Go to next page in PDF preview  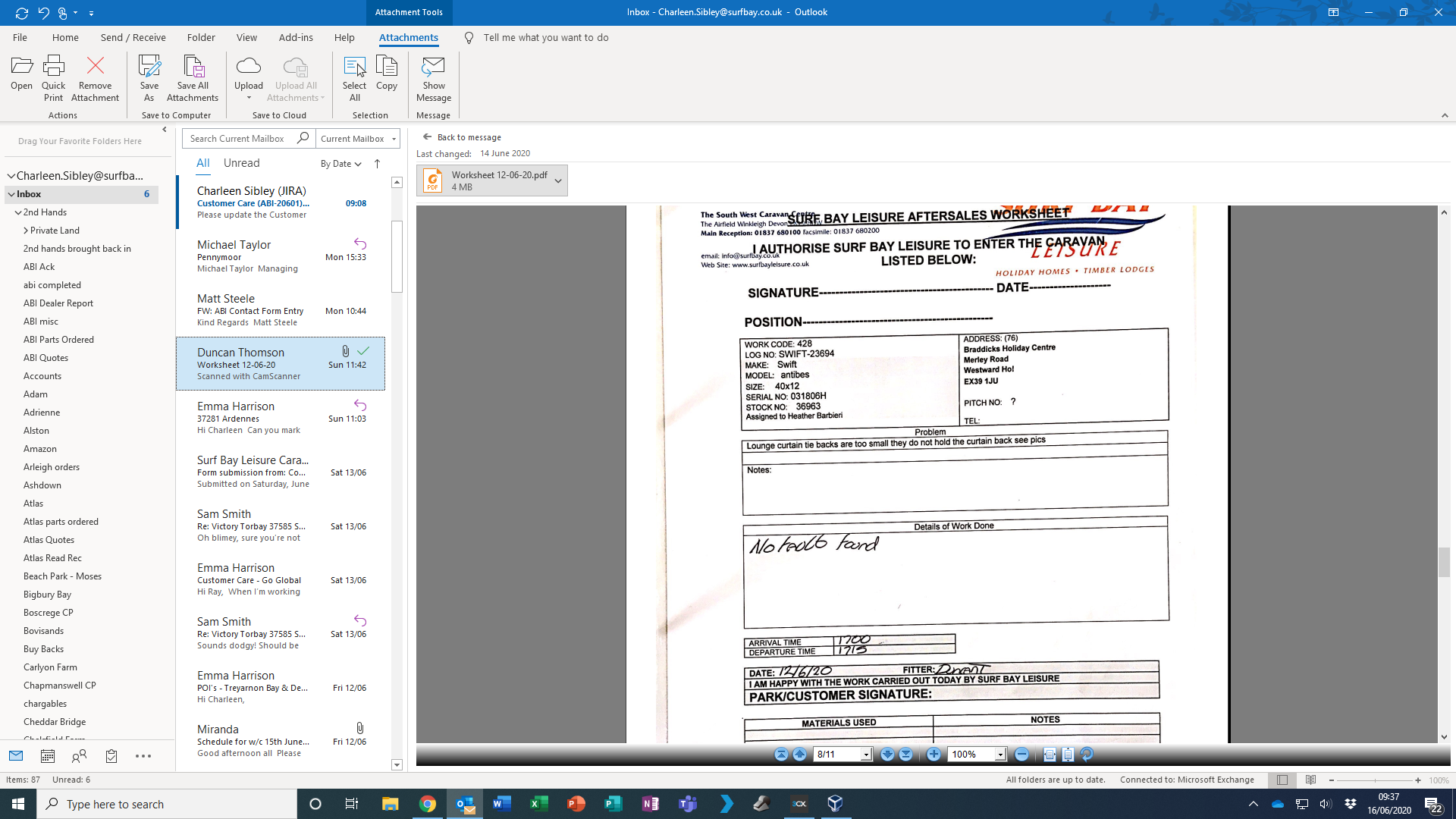coord(887,755)
